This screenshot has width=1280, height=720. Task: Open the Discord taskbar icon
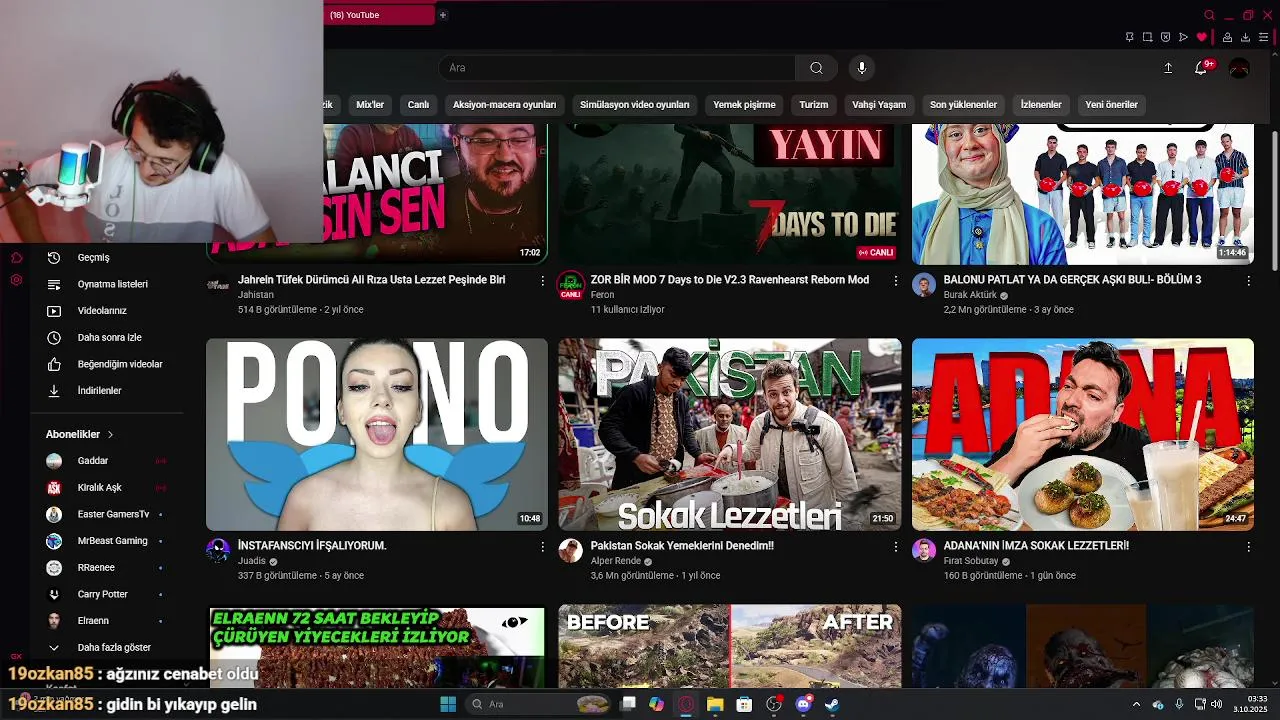(803, 704)
